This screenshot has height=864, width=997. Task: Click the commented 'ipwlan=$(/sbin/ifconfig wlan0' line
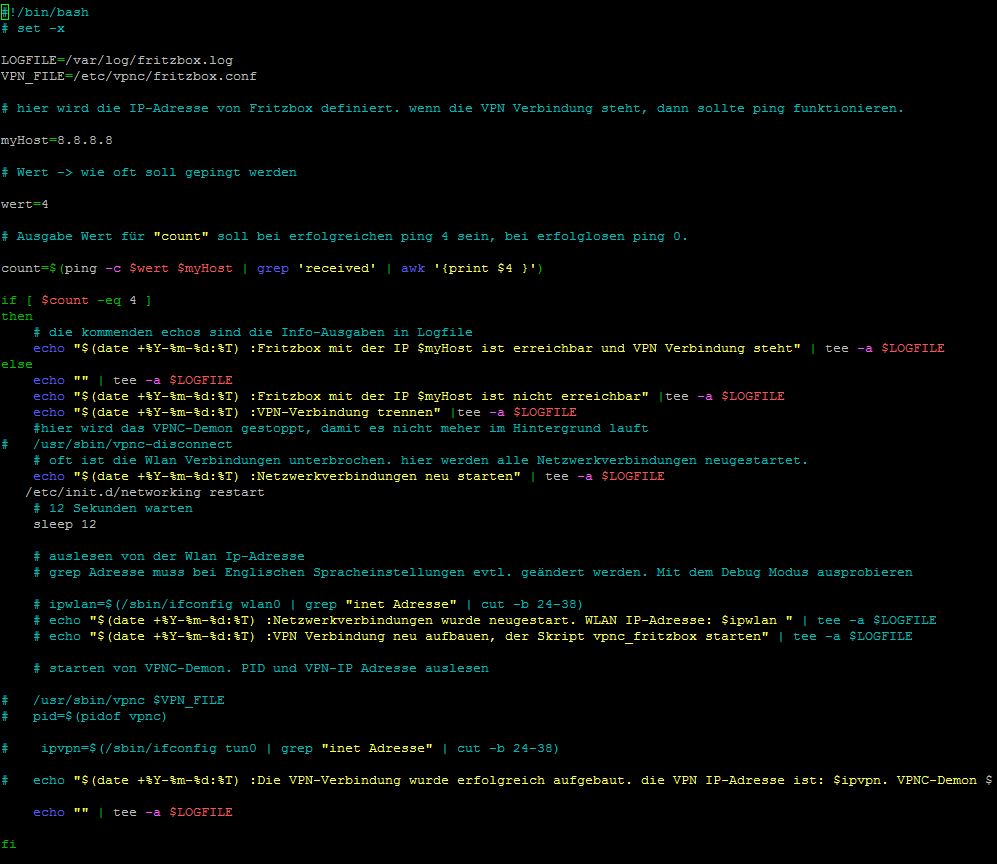(308, 604)
